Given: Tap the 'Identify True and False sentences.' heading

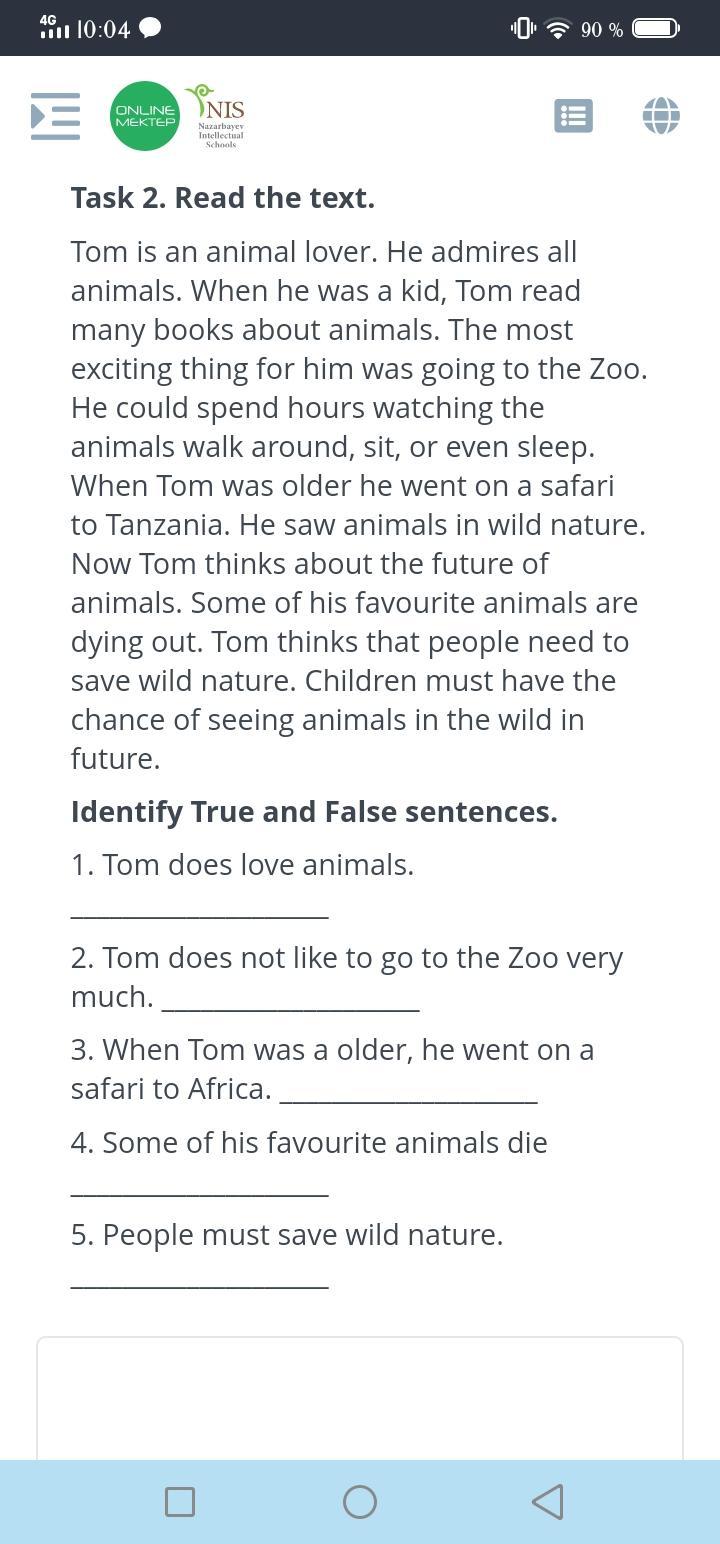Looking at the screenshot, I should tap(314, 812).
